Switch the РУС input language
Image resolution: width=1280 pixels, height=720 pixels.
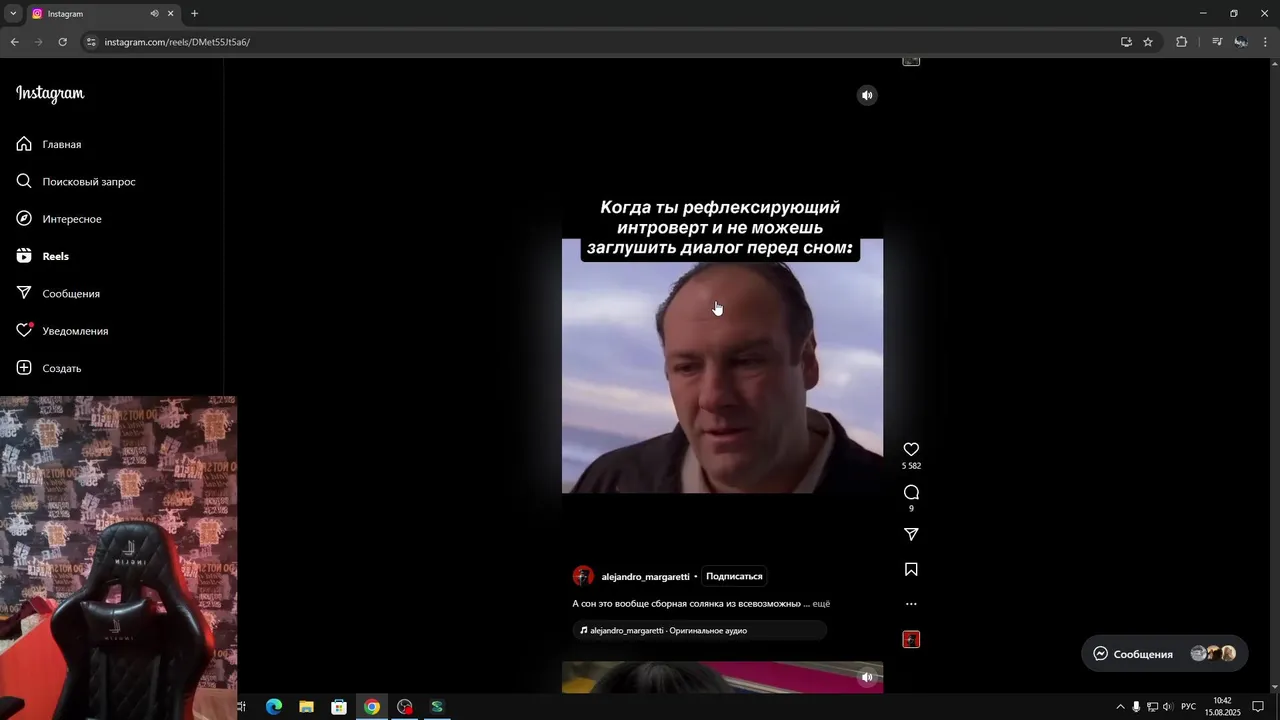(x=1188, y=706)
